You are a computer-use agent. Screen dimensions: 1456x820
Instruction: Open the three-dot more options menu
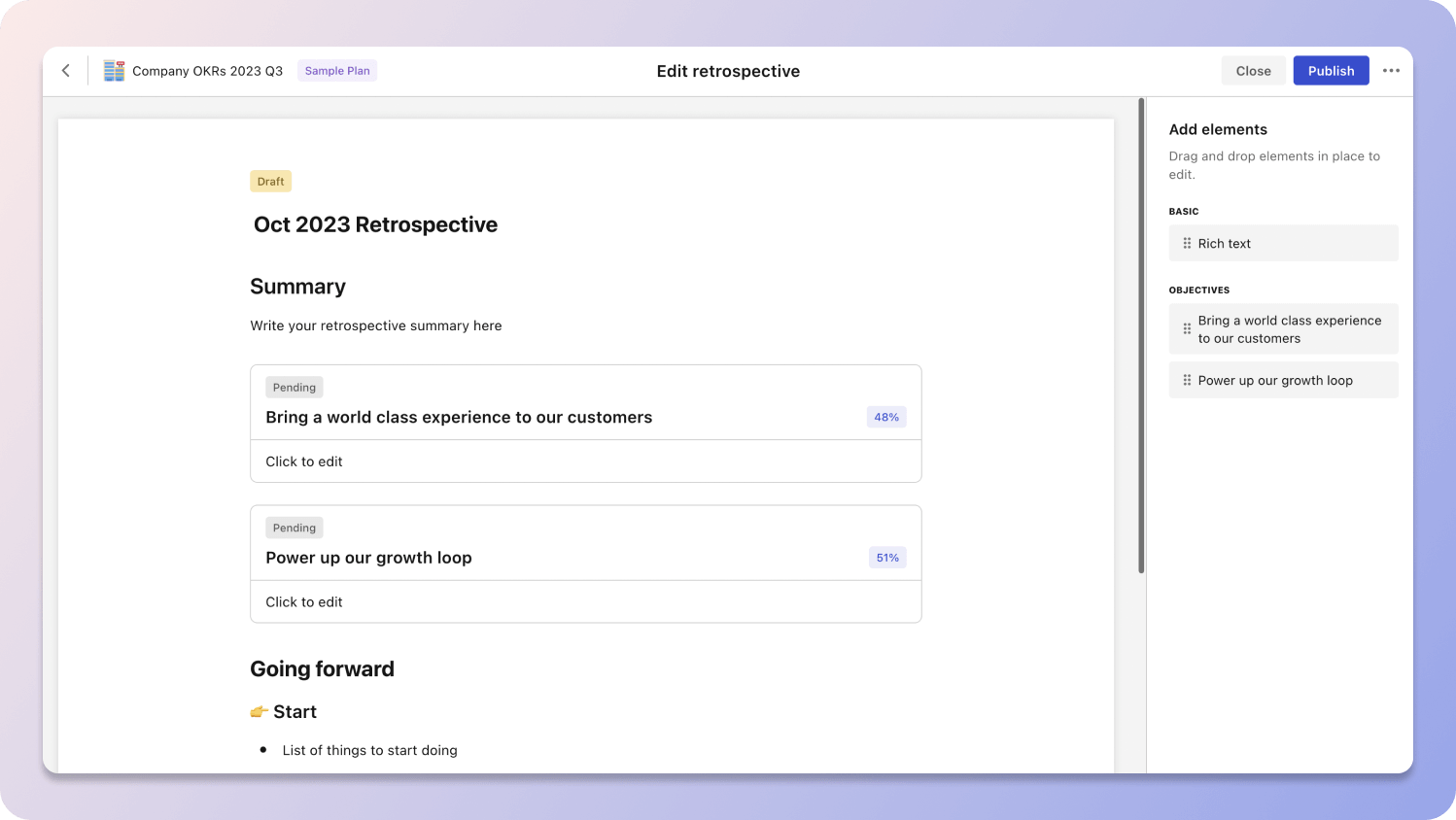(x=1391, y=71)
